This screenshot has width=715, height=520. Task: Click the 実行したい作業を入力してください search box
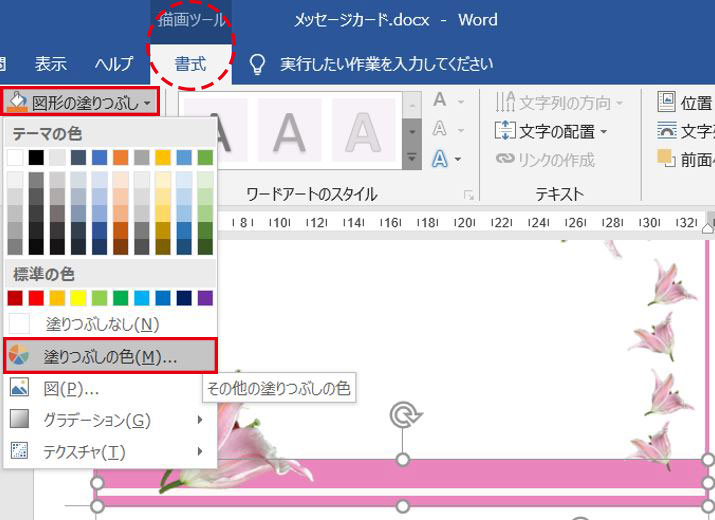[387, 64]
